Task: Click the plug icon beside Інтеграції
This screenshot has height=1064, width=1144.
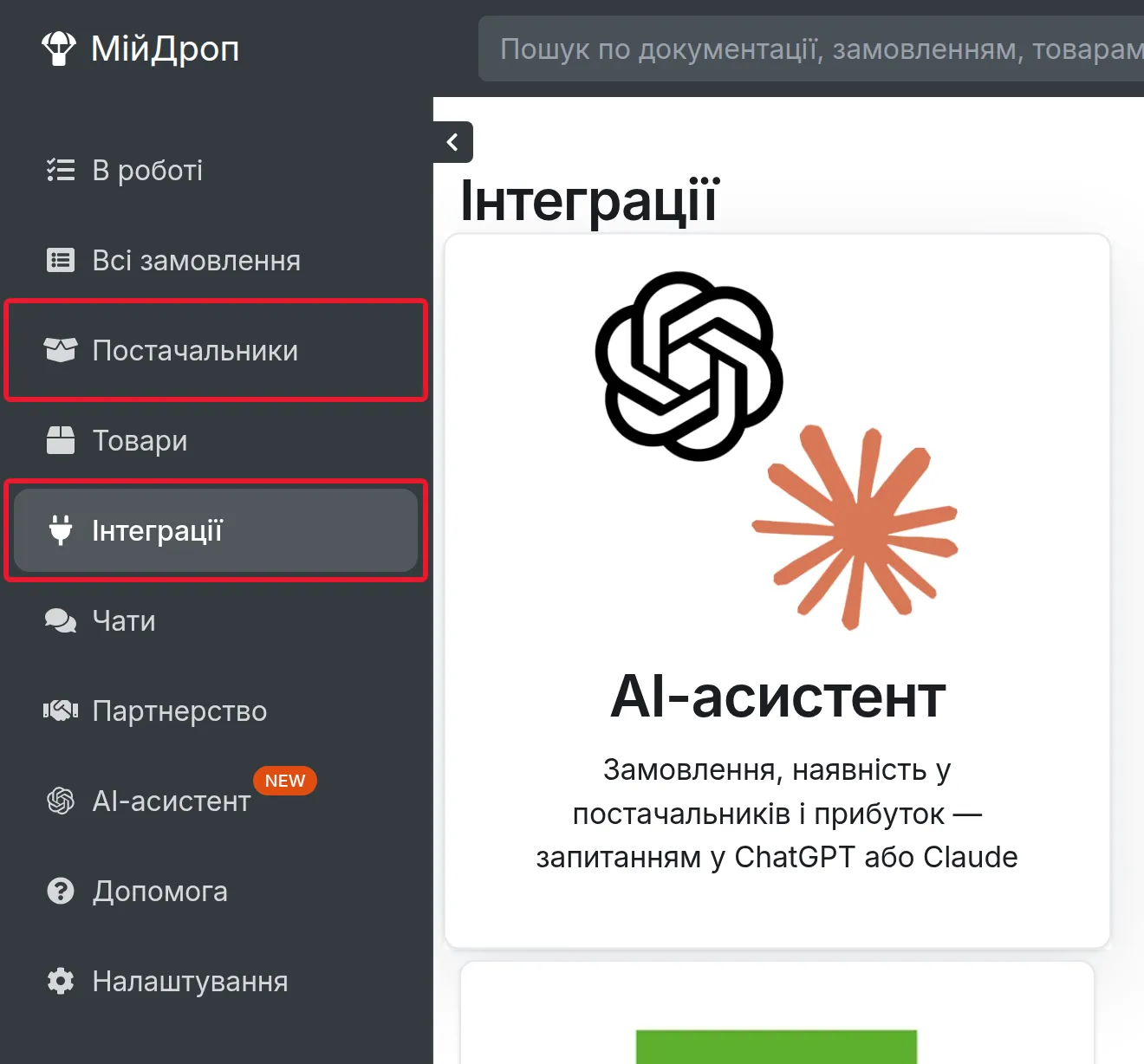Action: click(61, 530)
